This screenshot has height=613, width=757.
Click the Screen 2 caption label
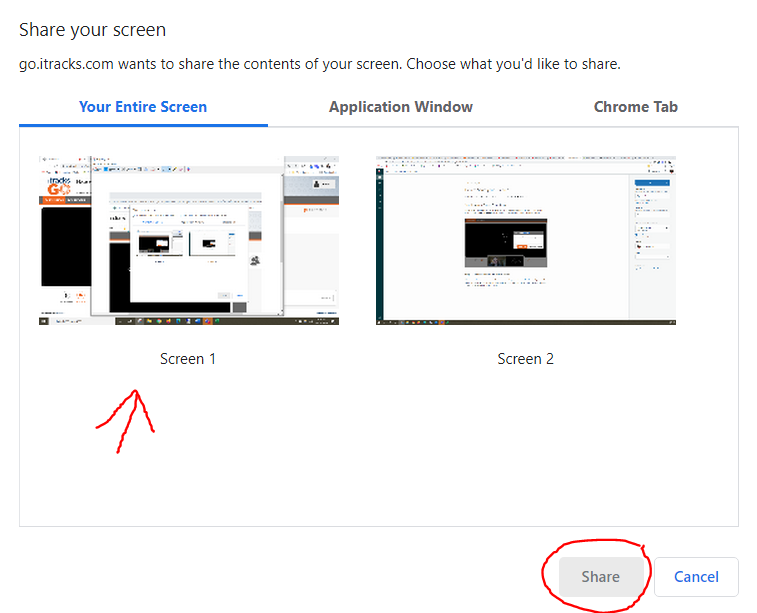pos(525,359)
